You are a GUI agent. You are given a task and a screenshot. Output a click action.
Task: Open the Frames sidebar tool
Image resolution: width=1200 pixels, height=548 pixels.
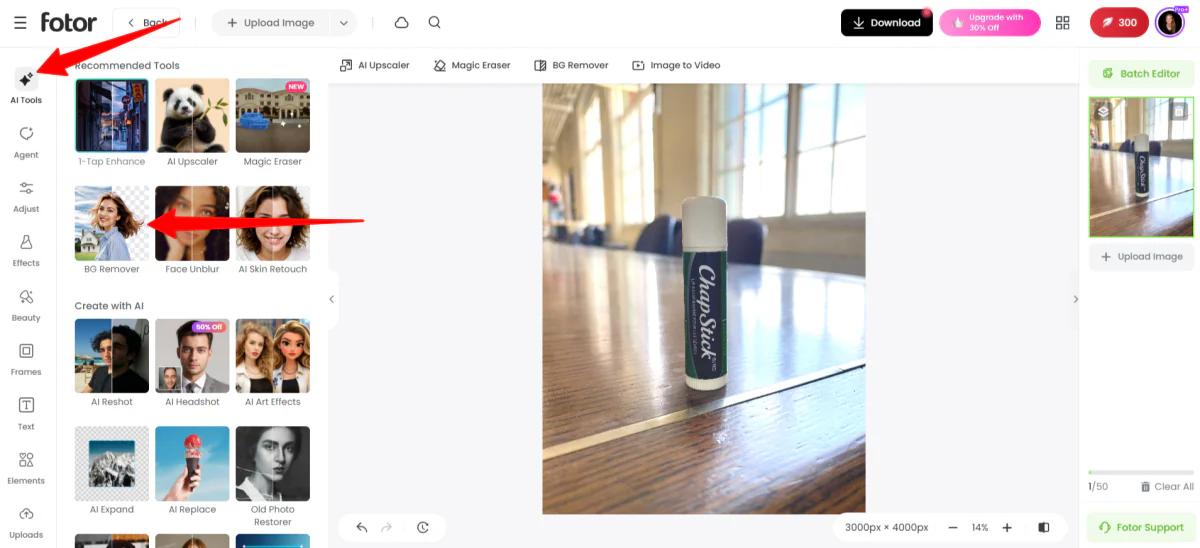coord(26,359)
